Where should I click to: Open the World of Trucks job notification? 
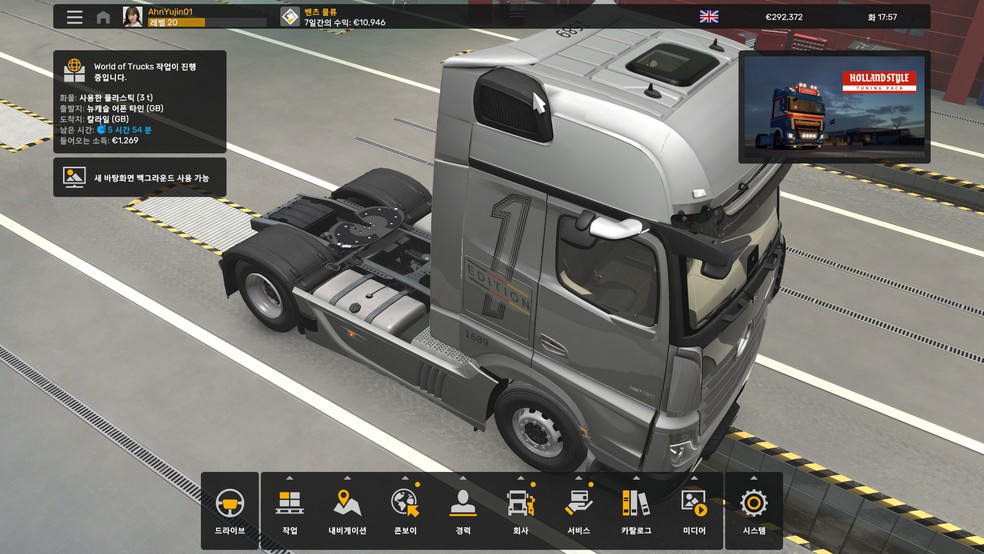(x=139, y=102)
